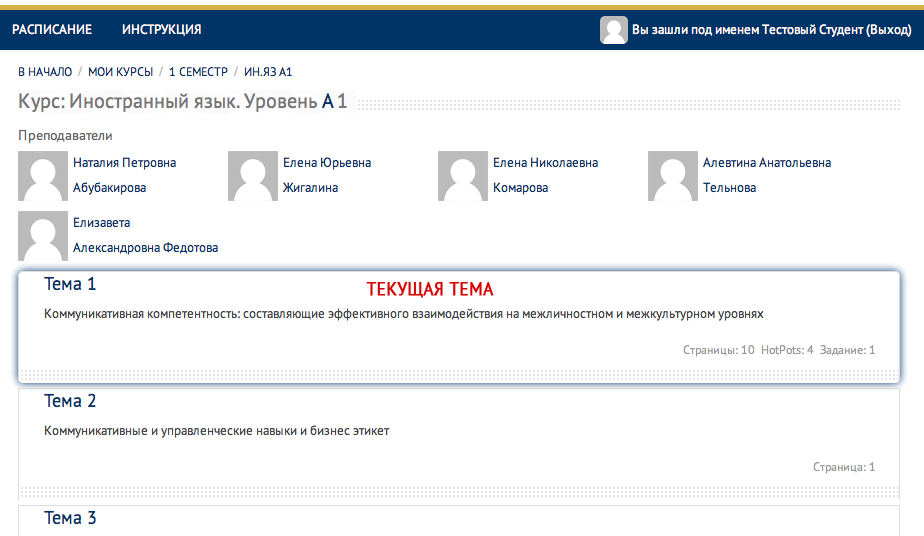
Task: Click the user avatar icon in header
Action: click(x=613, y=29)
